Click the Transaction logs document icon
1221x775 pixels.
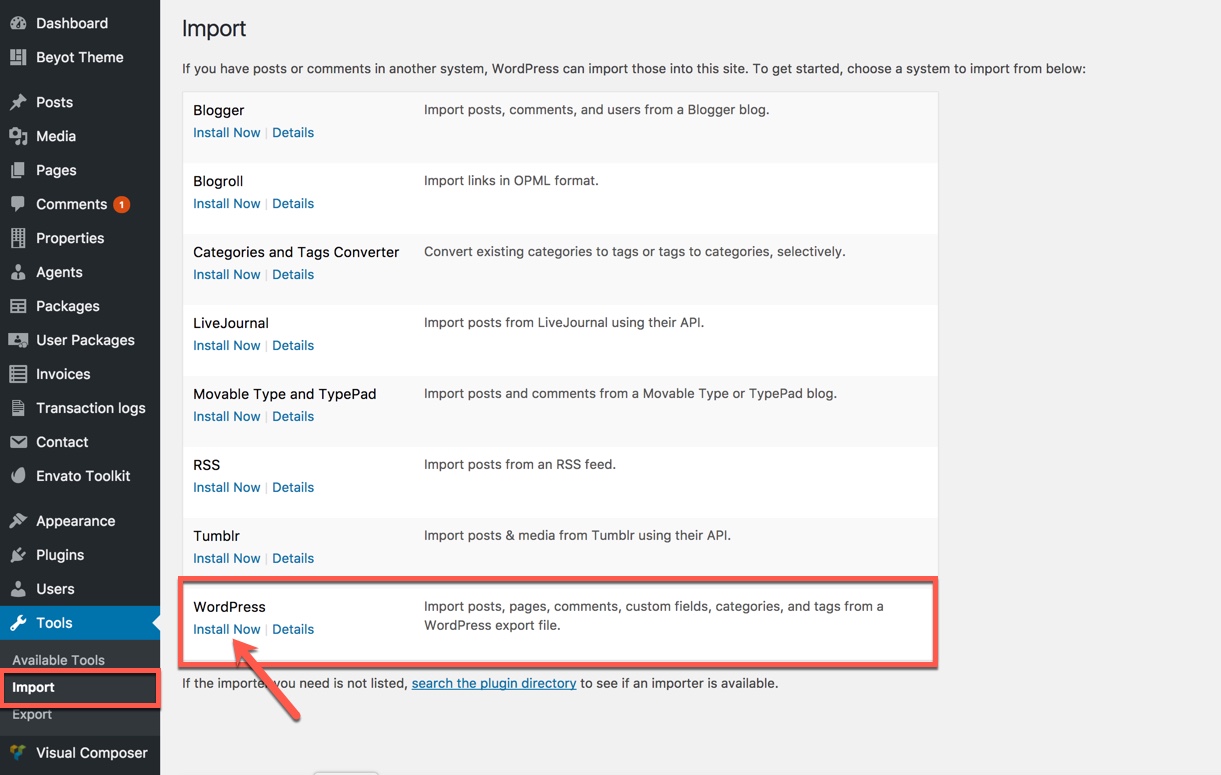click(18, 408)
